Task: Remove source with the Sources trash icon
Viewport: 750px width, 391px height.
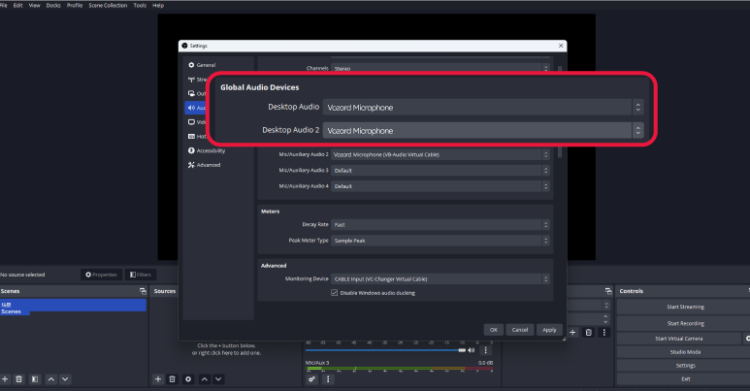Action: [172, 379]
